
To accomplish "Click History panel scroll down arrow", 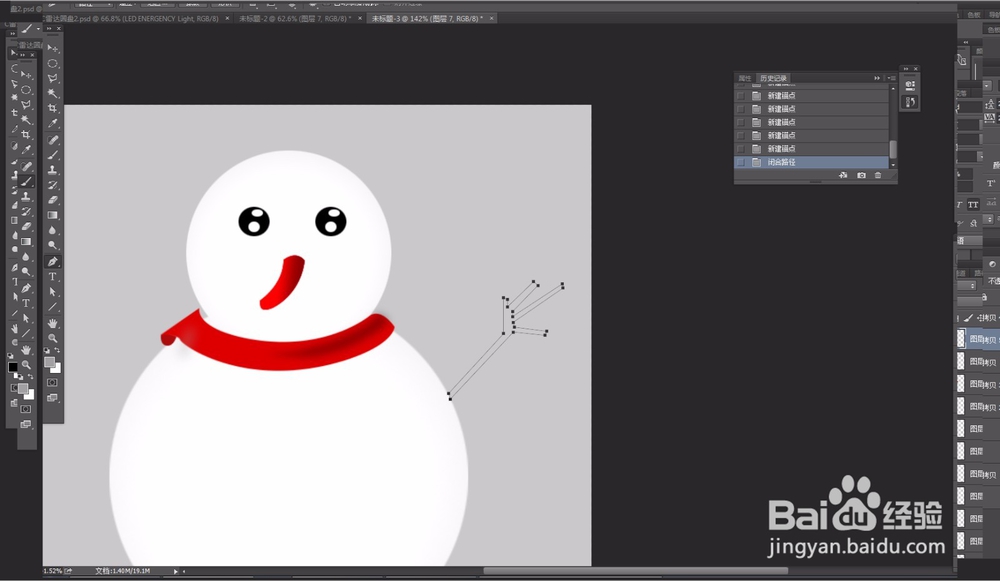I will (893, 165).
